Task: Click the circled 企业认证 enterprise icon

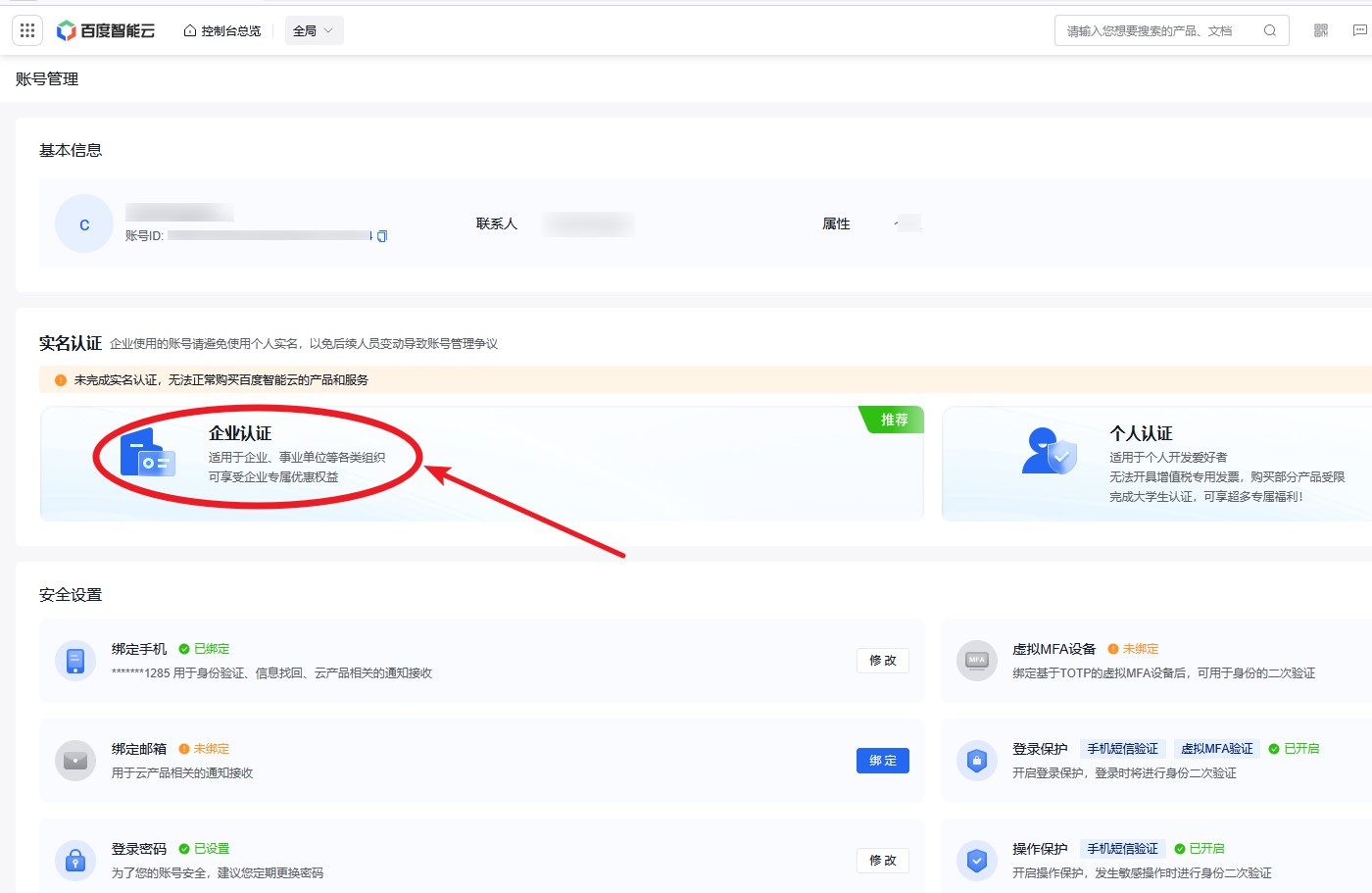Action: pos(149,455)
